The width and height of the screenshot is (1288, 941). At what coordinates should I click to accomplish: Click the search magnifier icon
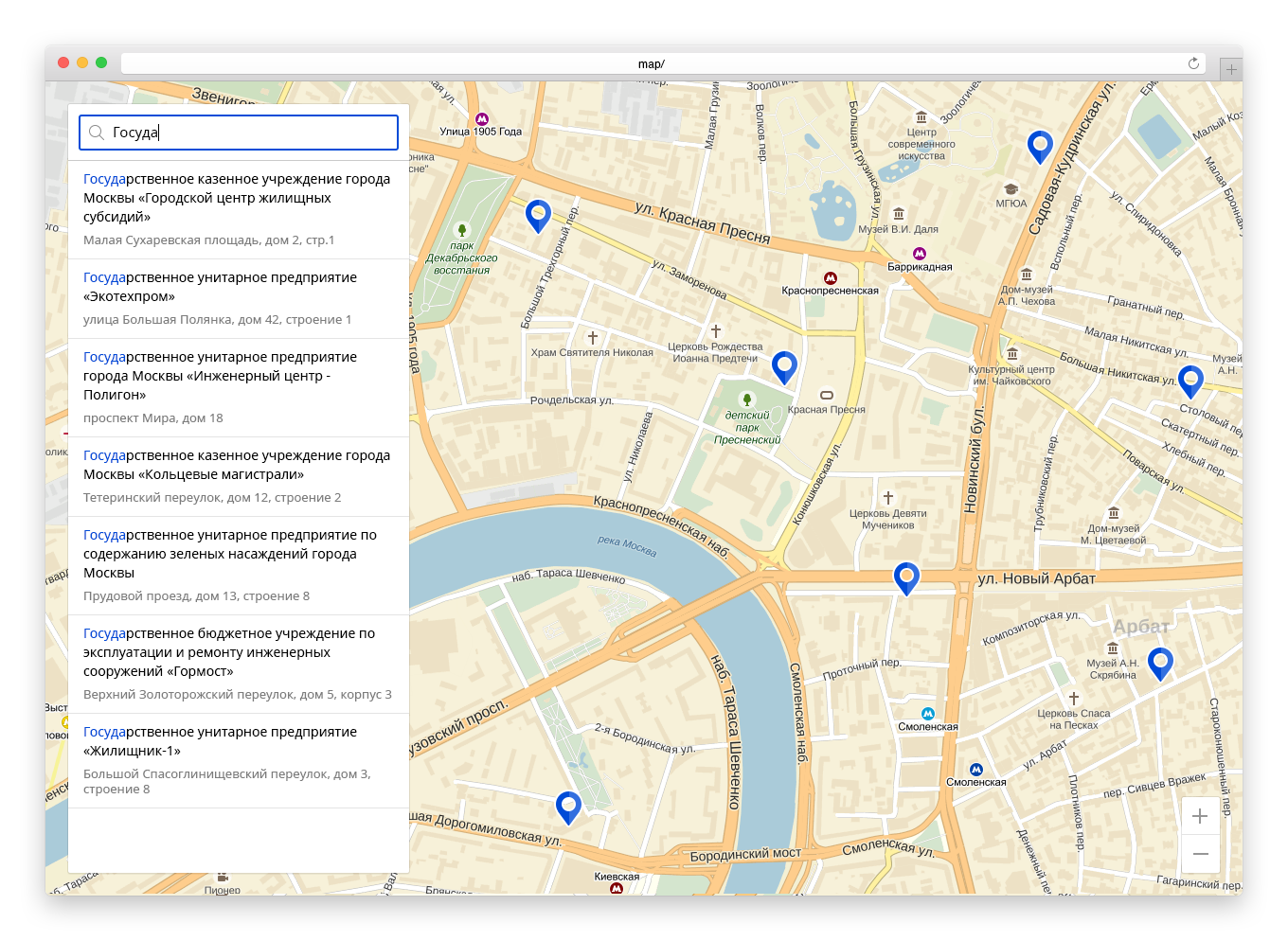(97, 133)
